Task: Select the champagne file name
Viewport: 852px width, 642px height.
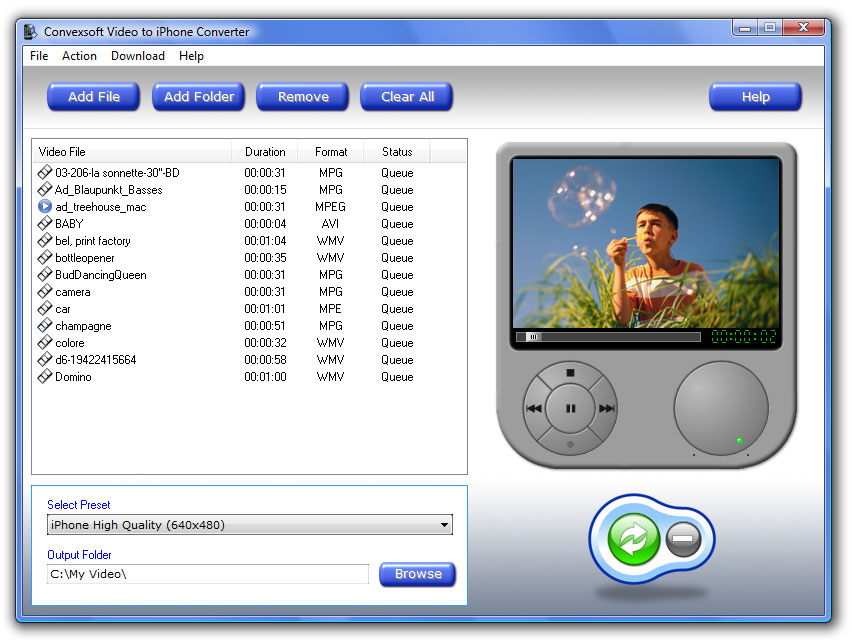Action: [83, 326]
